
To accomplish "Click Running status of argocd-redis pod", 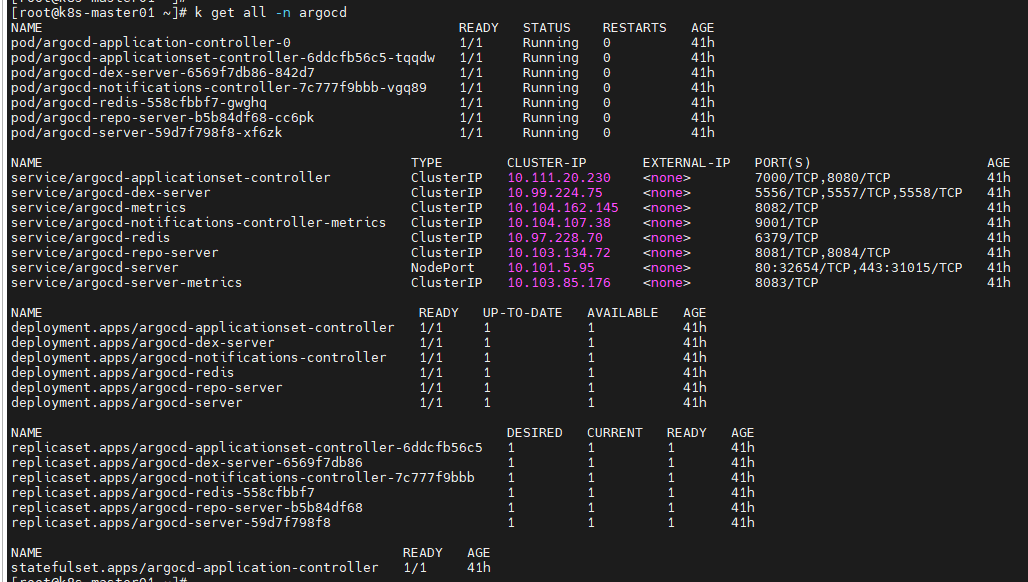I will tap(551, 103).
